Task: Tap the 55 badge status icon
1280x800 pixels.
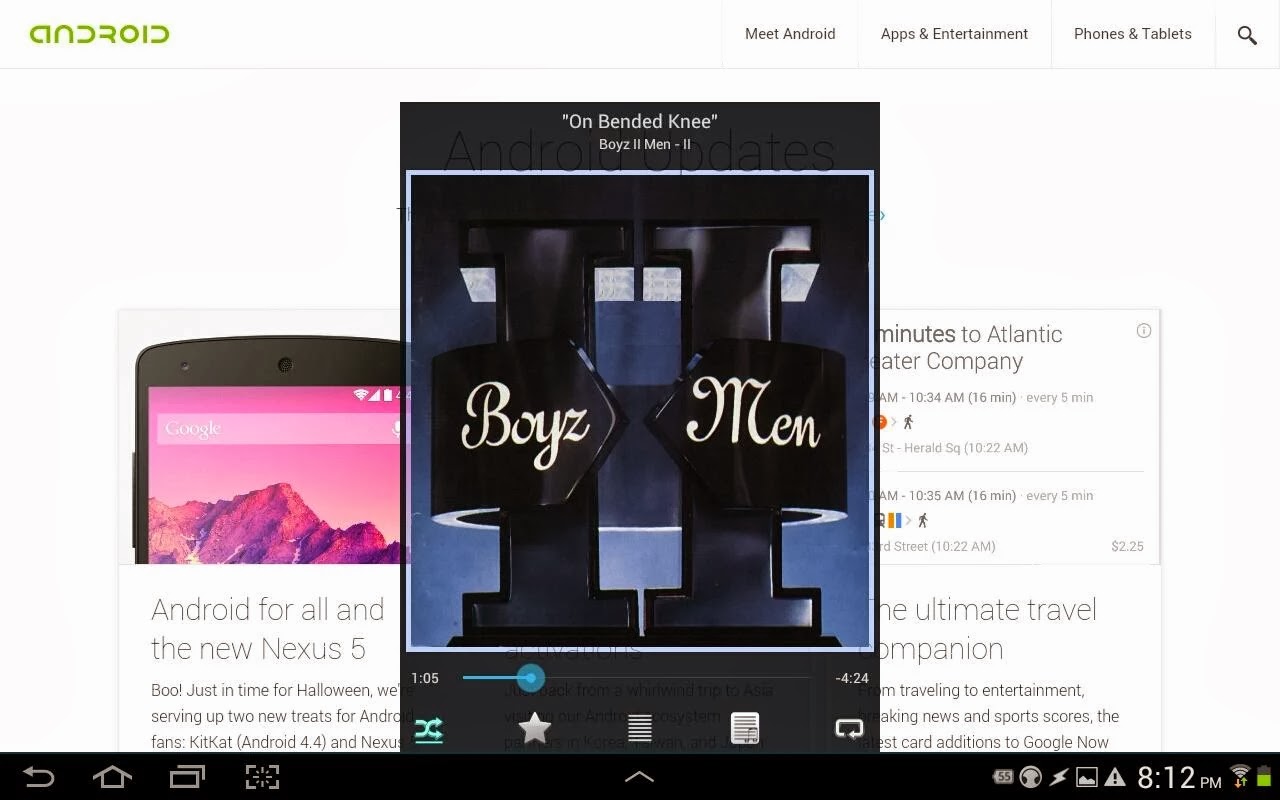Action: coord(1003,777)
